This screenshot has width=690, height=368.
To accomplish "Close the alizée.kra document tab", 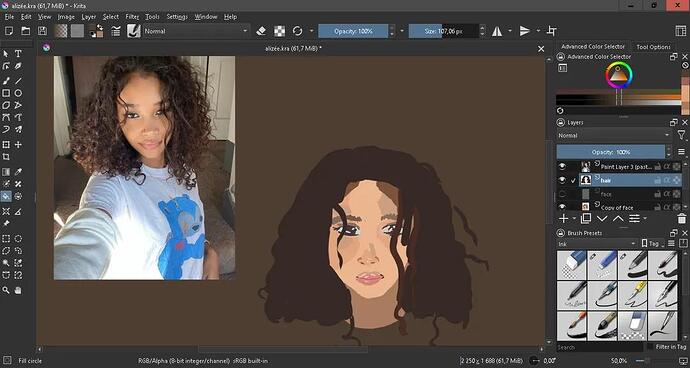I will [x=541, y=49].
